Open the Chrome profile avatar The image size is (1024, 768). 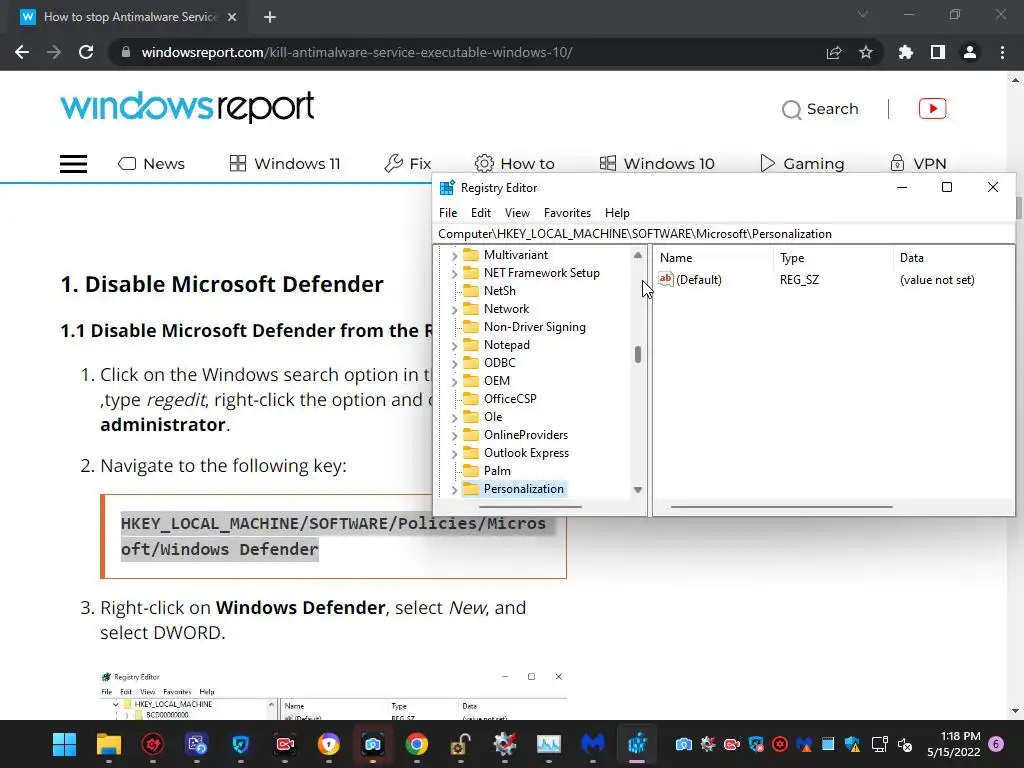click(970, 52)
